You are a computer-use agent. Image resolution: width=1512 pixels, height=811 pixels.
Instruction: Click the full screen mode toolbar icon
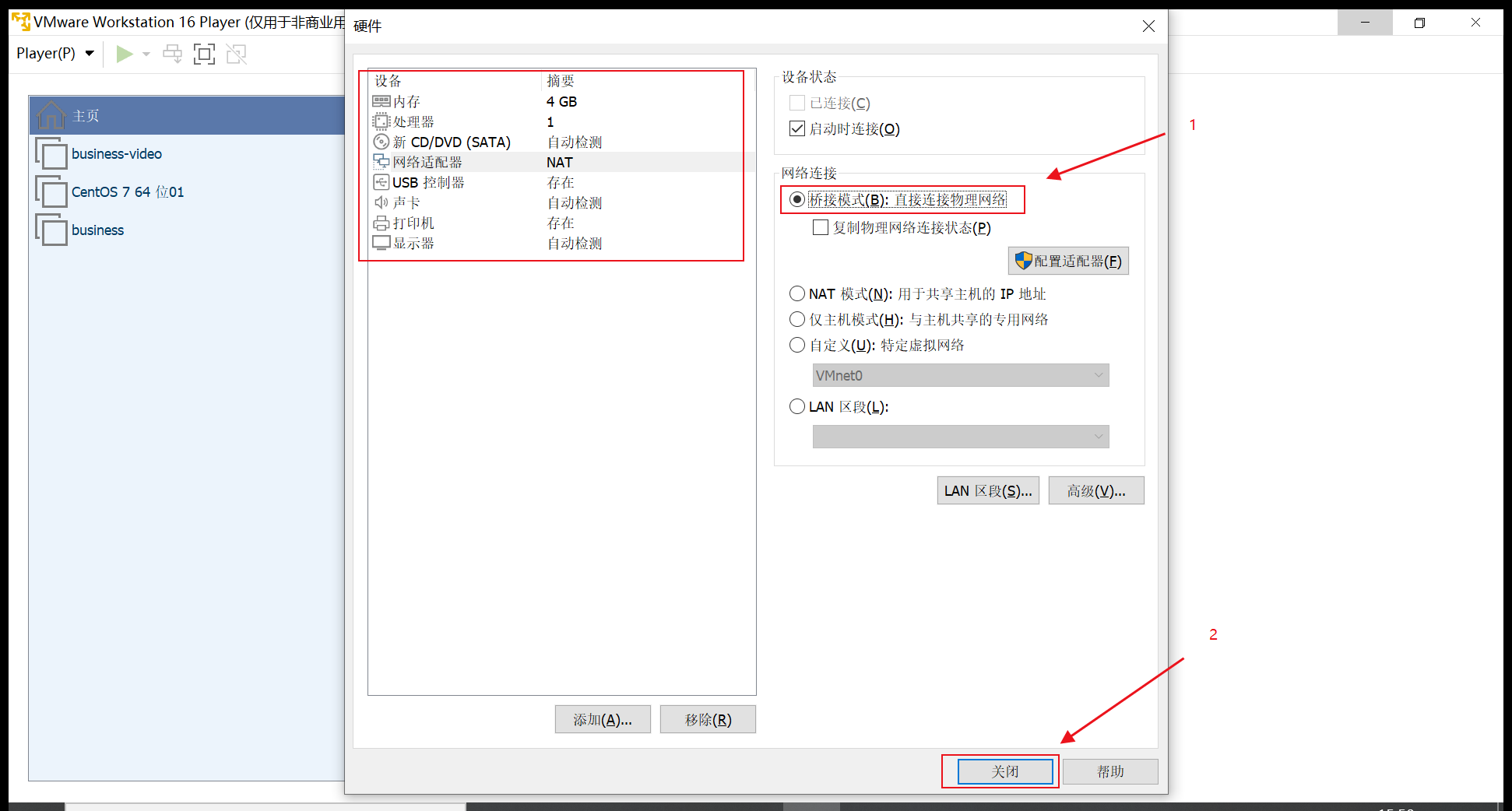click(x=204, y=54)
